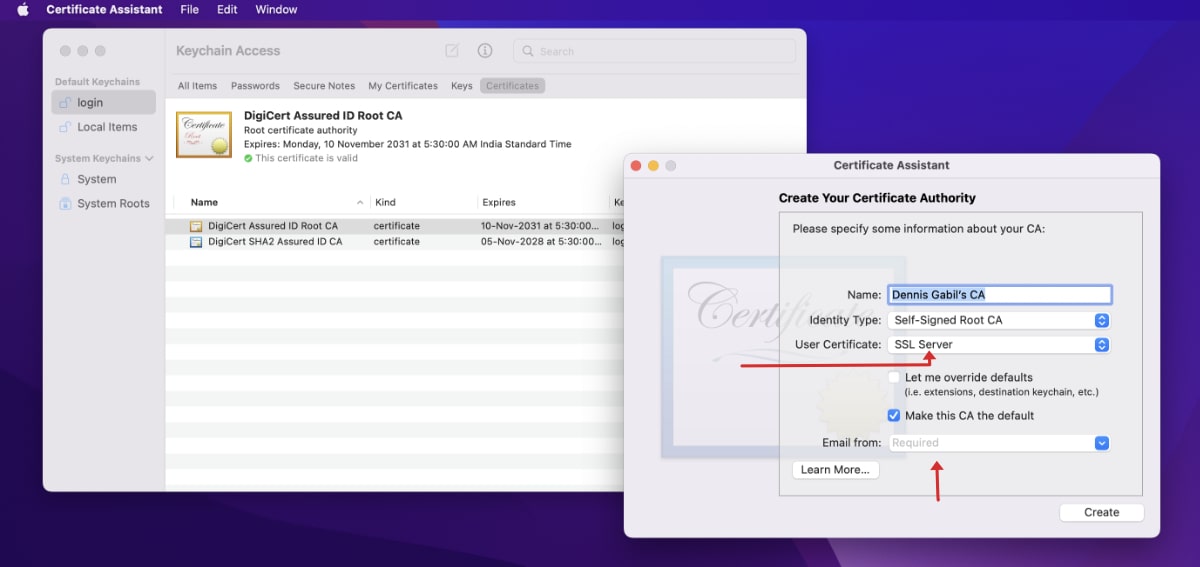Switch to the My Certificates tab
The image size is (1200, 567).
coord(402,86)
